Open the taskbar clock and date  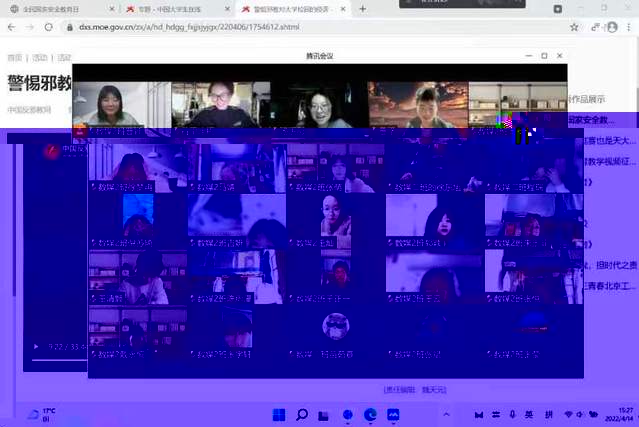624,414
